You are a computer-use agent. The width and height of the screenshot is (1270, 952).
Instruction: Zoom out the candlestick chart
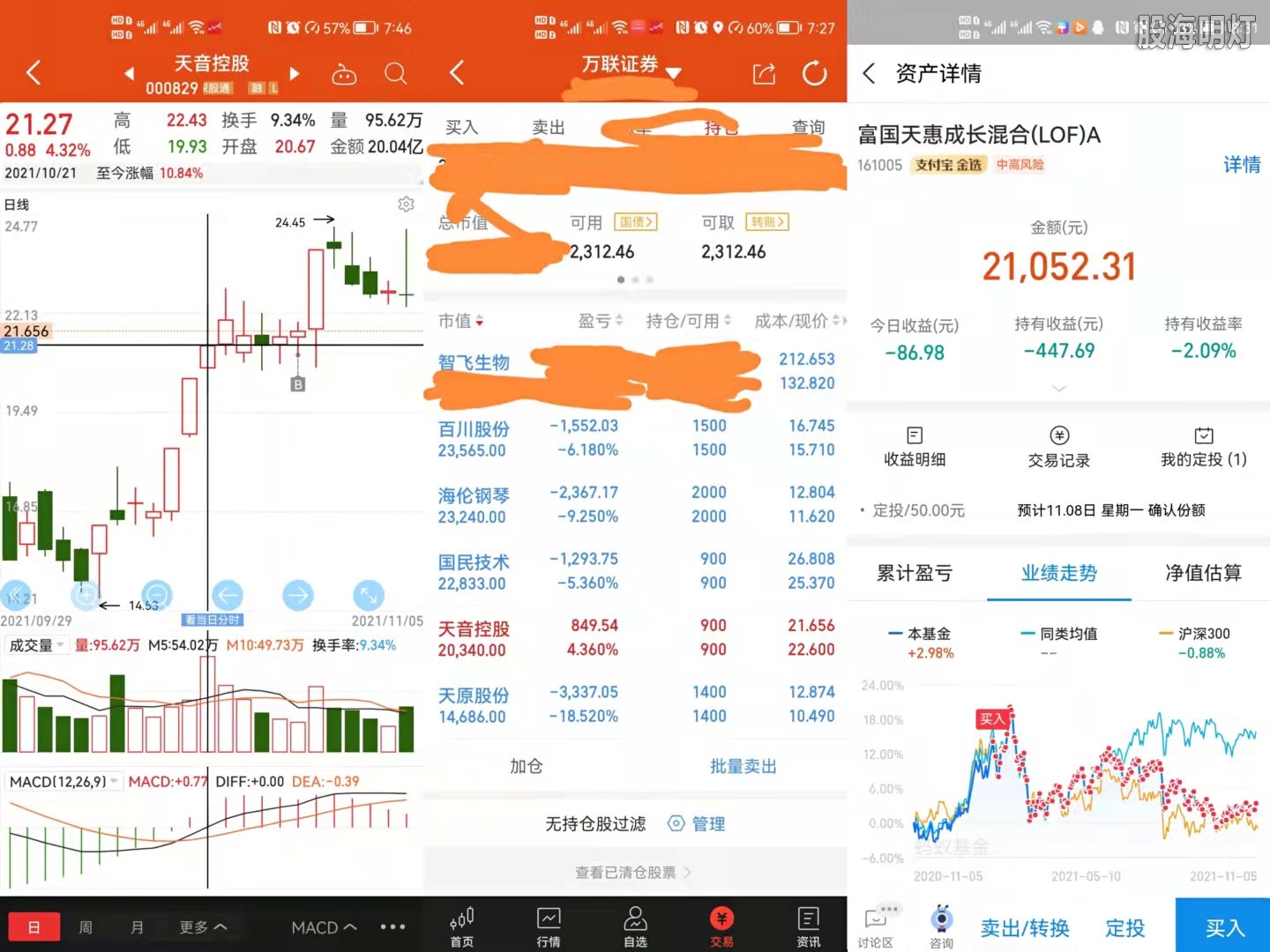point(156,597)
